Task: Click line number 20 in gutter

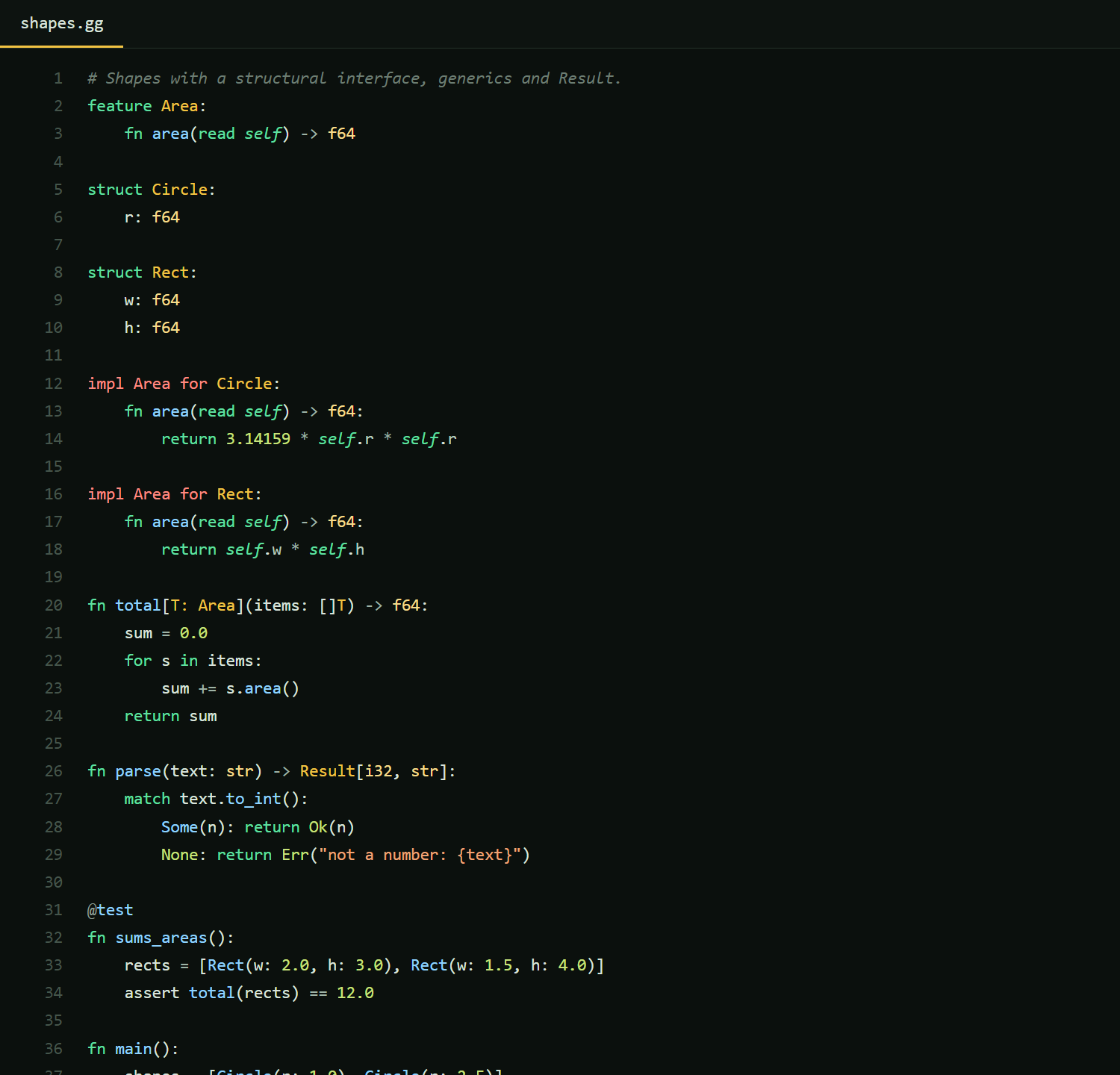Action: pyautogui.click(x=54, y=605)
